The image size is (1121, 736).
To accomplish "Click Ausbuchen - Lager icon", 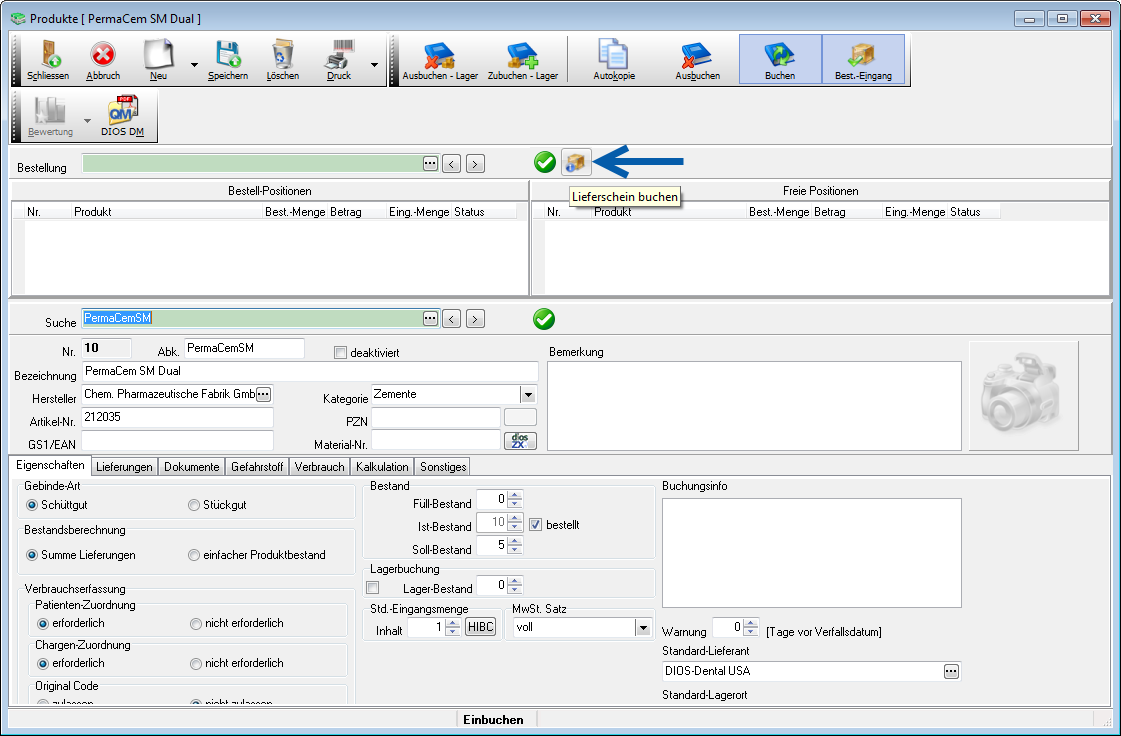I will click(x=440, y=60).
